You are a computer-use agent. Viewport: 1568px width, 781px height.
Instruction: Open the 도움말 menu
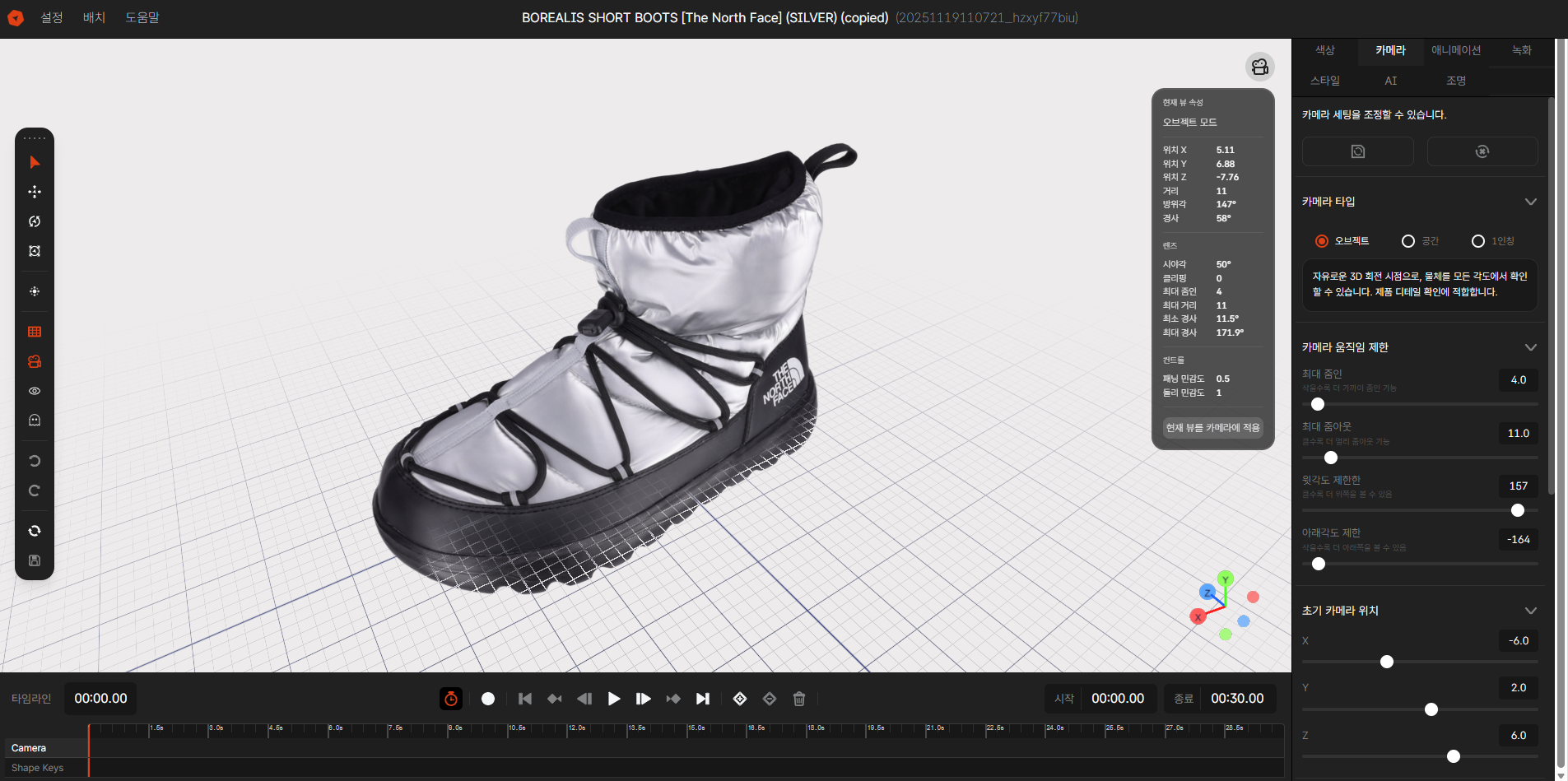(142, 17)
